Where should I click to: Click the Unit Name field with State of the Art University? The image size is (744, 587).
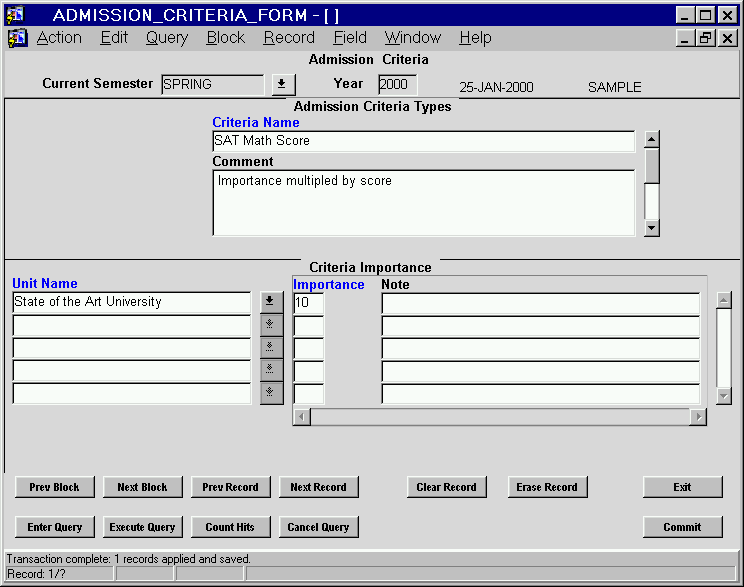coord(131,302)
